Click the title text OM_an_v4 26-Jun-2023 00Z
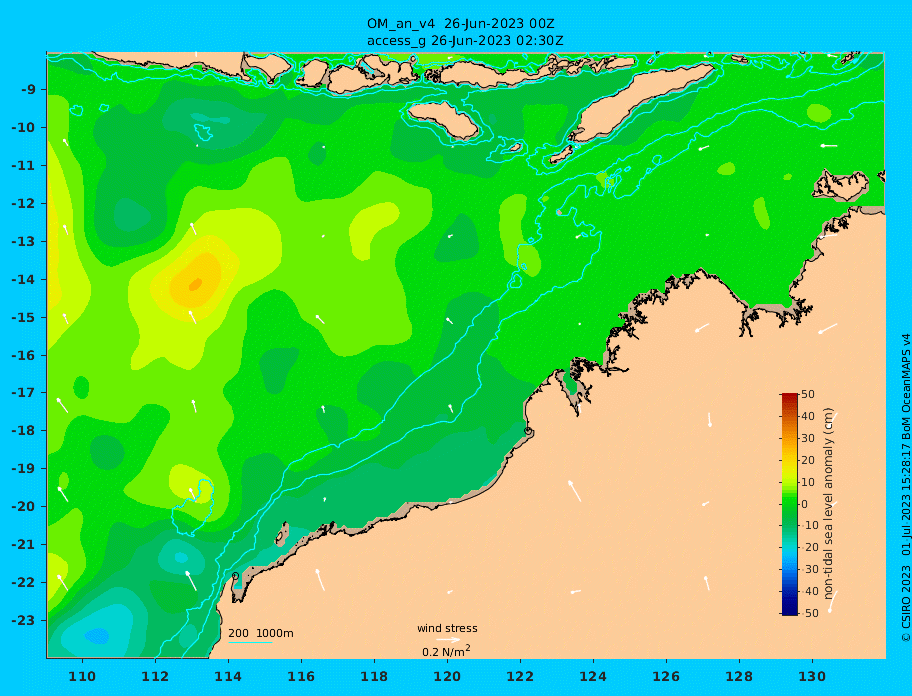 460,24
